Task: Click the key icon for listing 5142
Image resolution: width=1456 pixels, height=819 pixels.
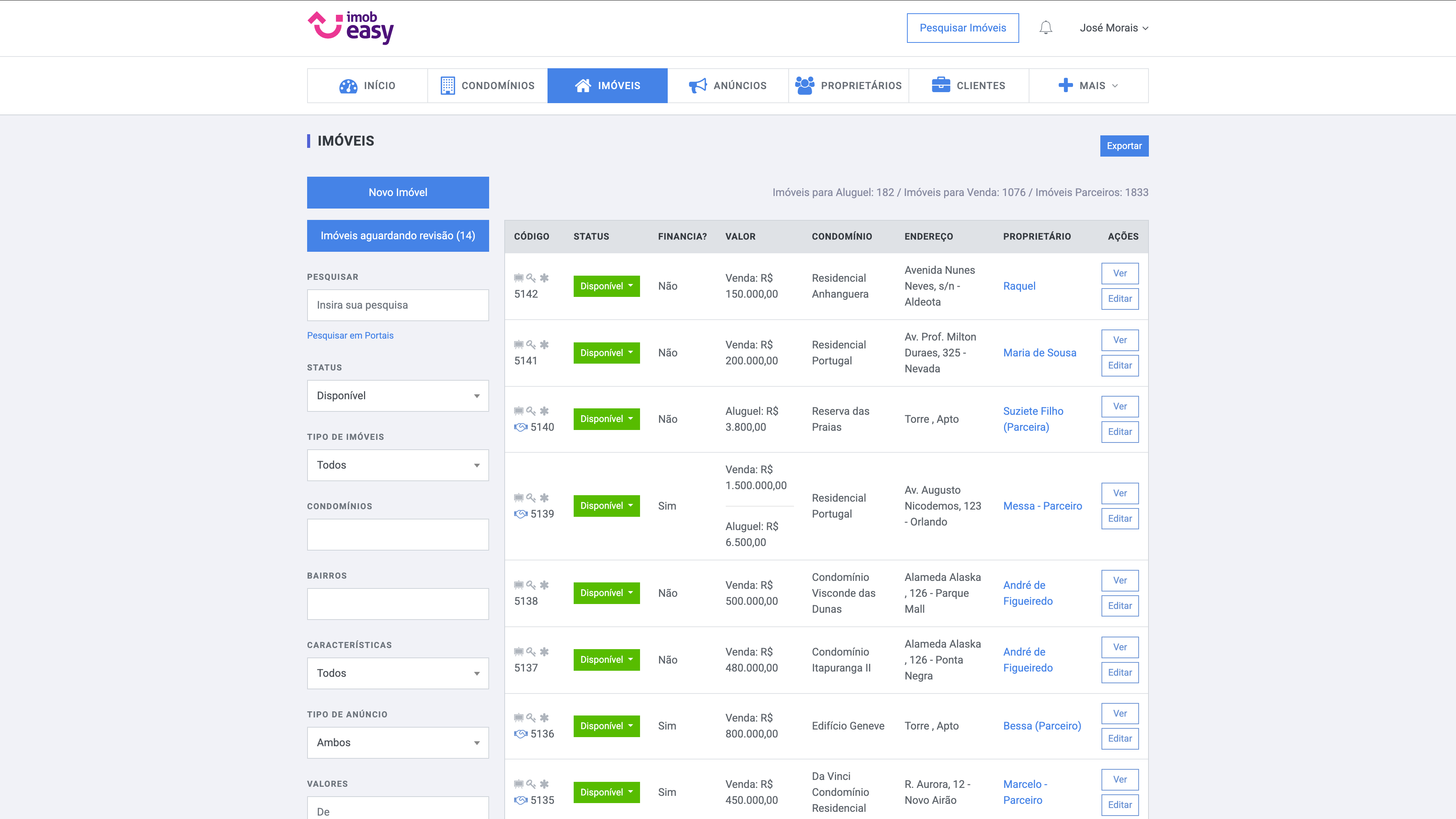Action: click(531, 278)
